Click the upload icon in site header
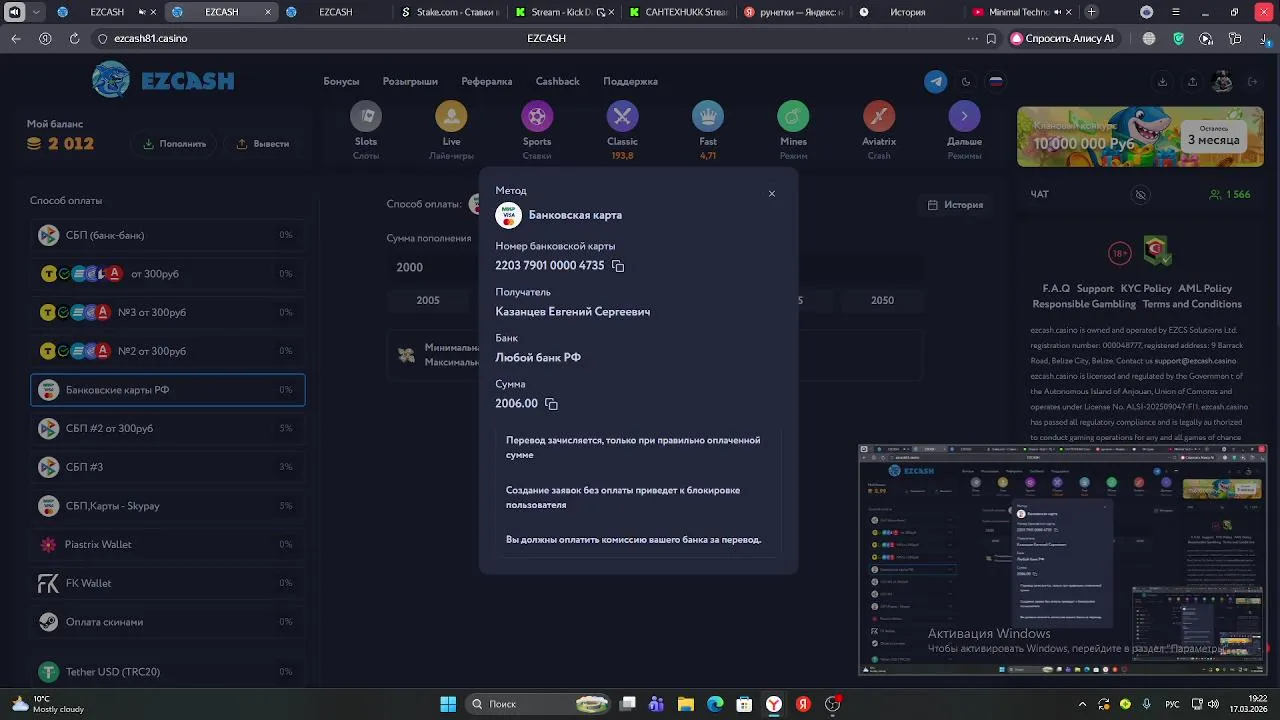 (1192, 82)
